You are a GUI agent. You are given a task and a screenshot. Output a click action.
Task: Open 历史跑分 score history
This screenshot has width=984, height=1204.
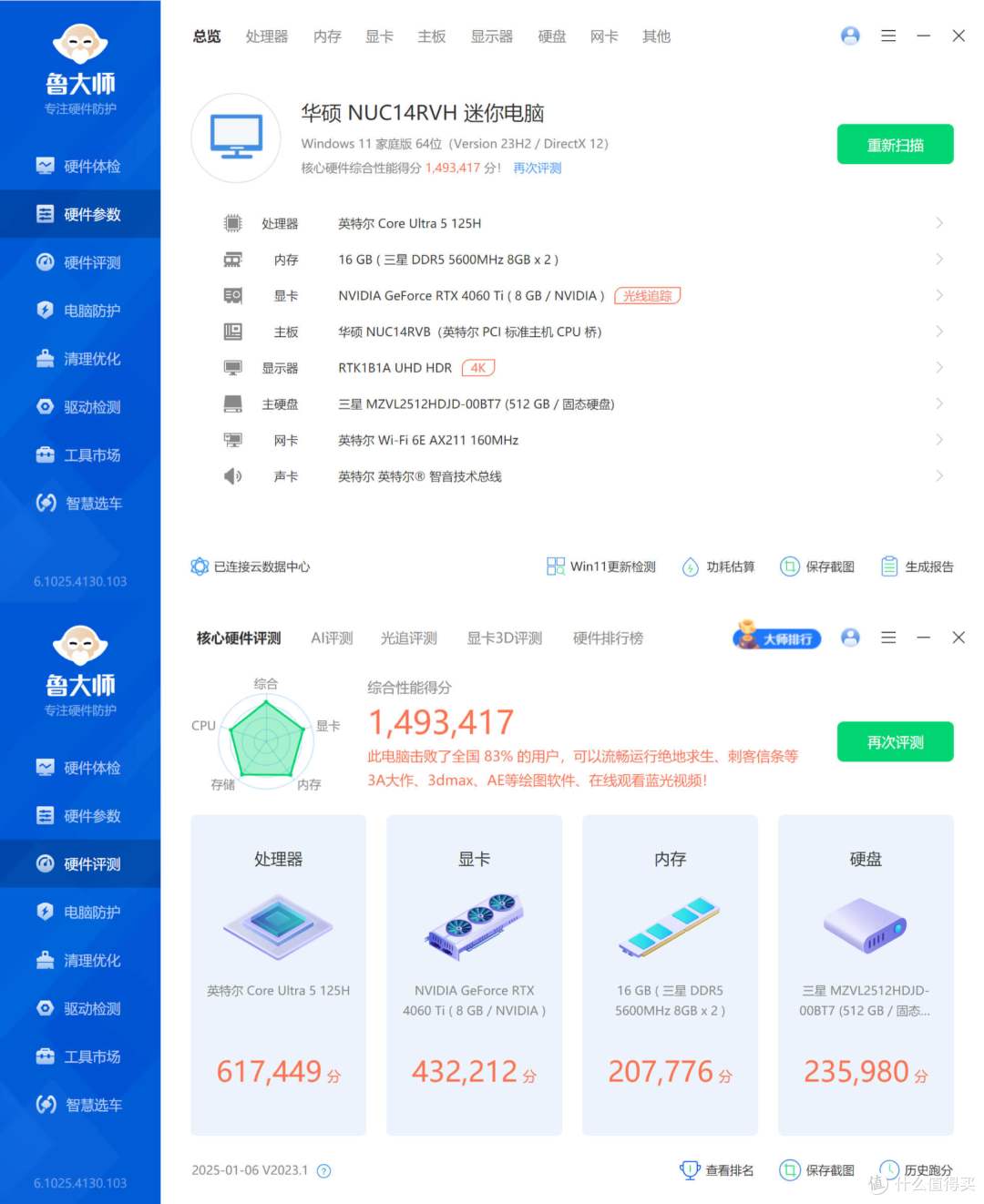click(916, 1170)
